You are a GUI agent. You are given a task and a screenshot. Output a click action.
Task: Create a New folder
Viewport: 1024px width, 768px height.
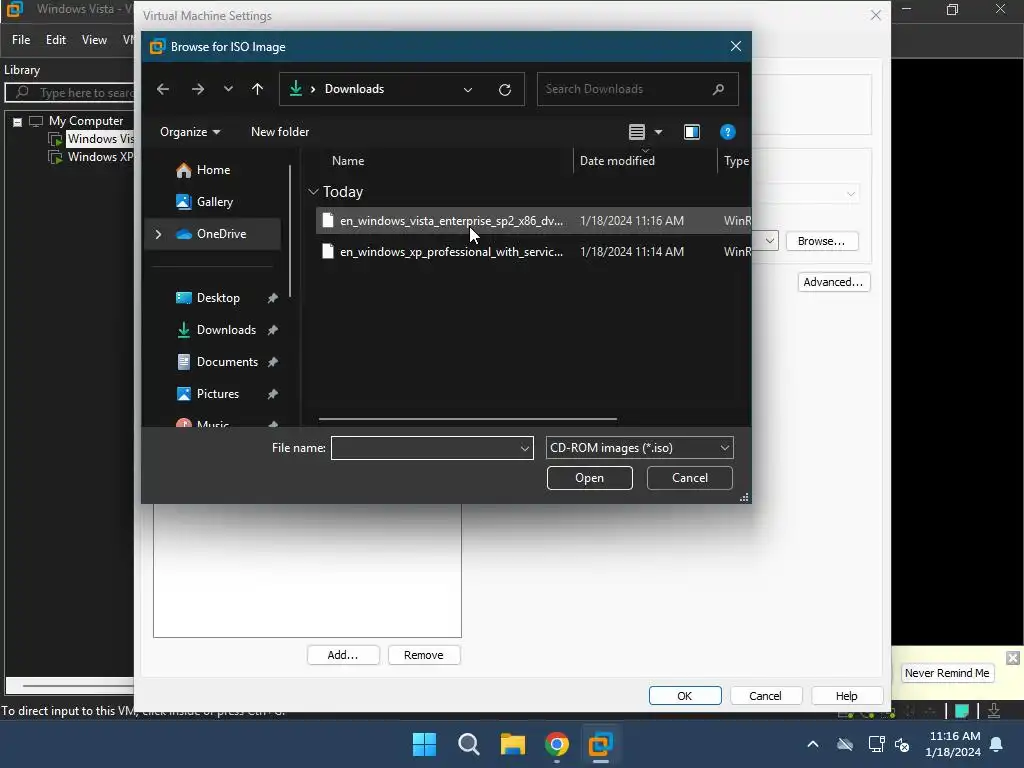[x=280, y=132]
